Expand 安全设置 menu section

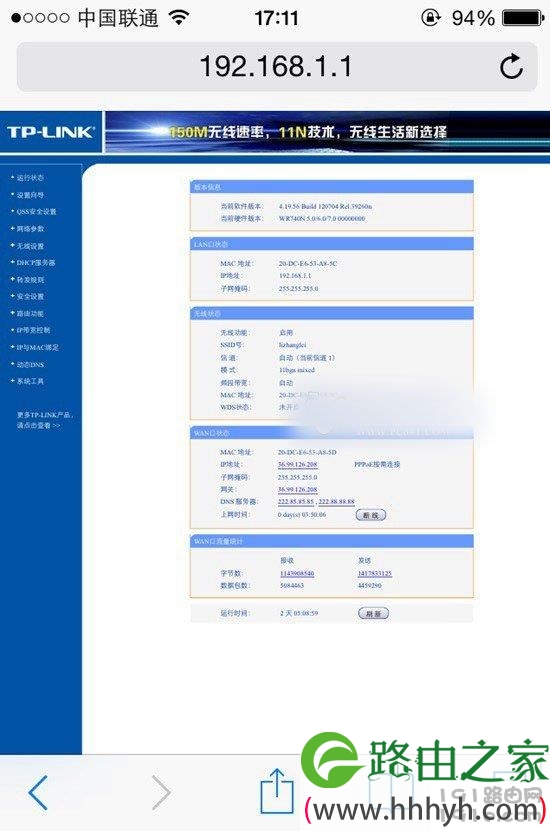pyautogui.click(x=30, y=296)
